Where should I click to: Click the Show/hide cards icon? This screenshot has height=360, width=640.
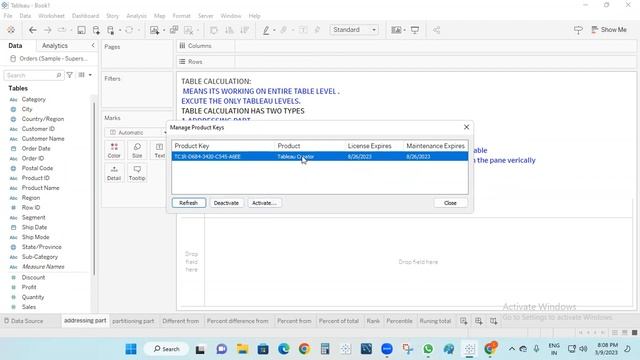tap(396, 30)
